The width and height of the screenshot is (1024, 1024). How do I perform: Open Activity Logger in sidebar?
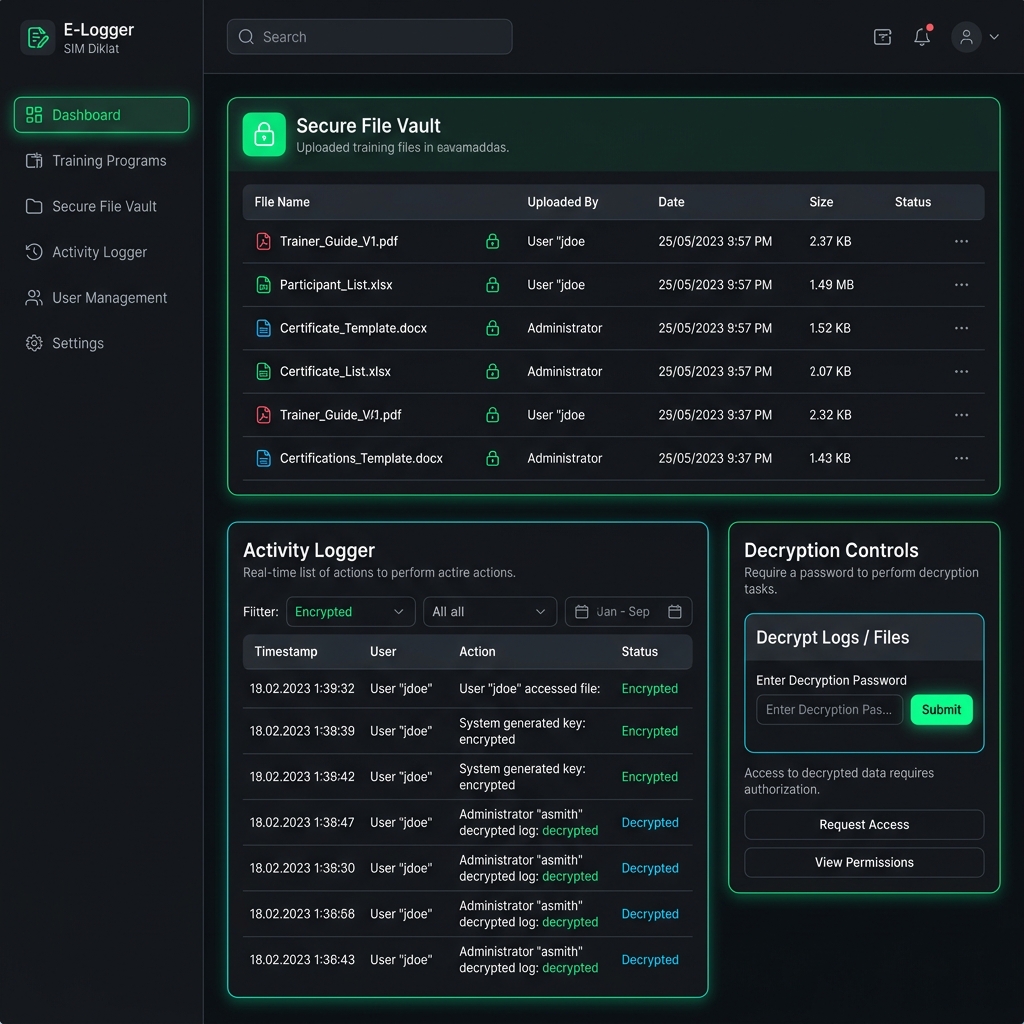[101, 252]
